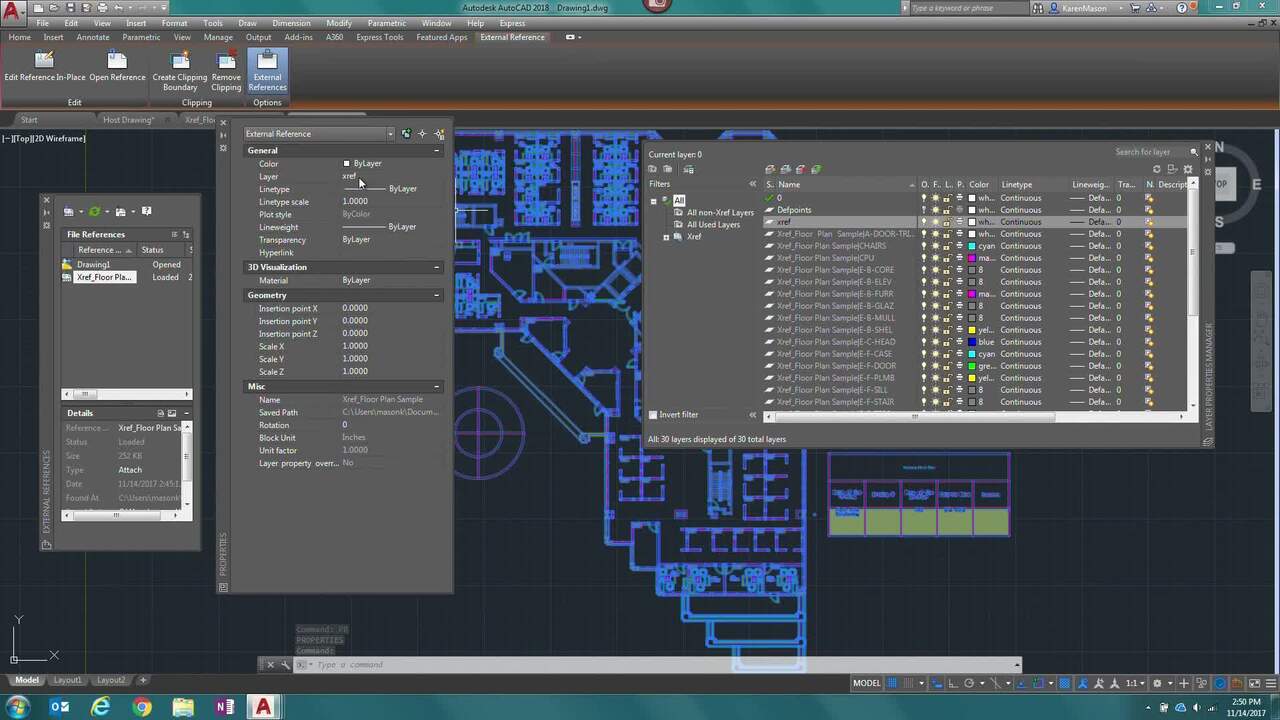Click Toggle PICKADD value icon in Properties
1280x720 pixels.
tap(406, 133)
